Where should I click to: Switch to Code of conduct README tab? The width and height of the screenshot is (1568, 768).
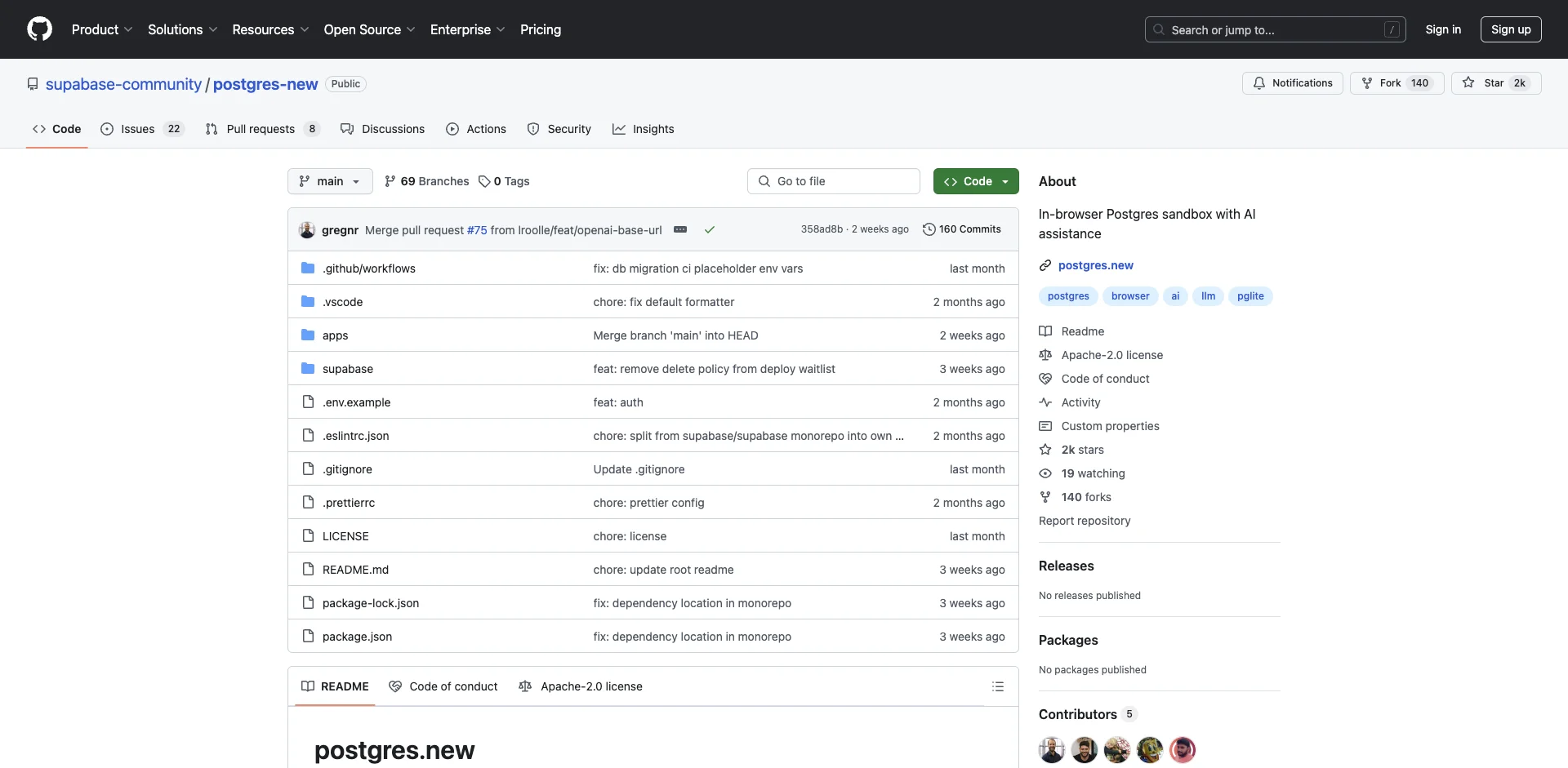(443, 686)
